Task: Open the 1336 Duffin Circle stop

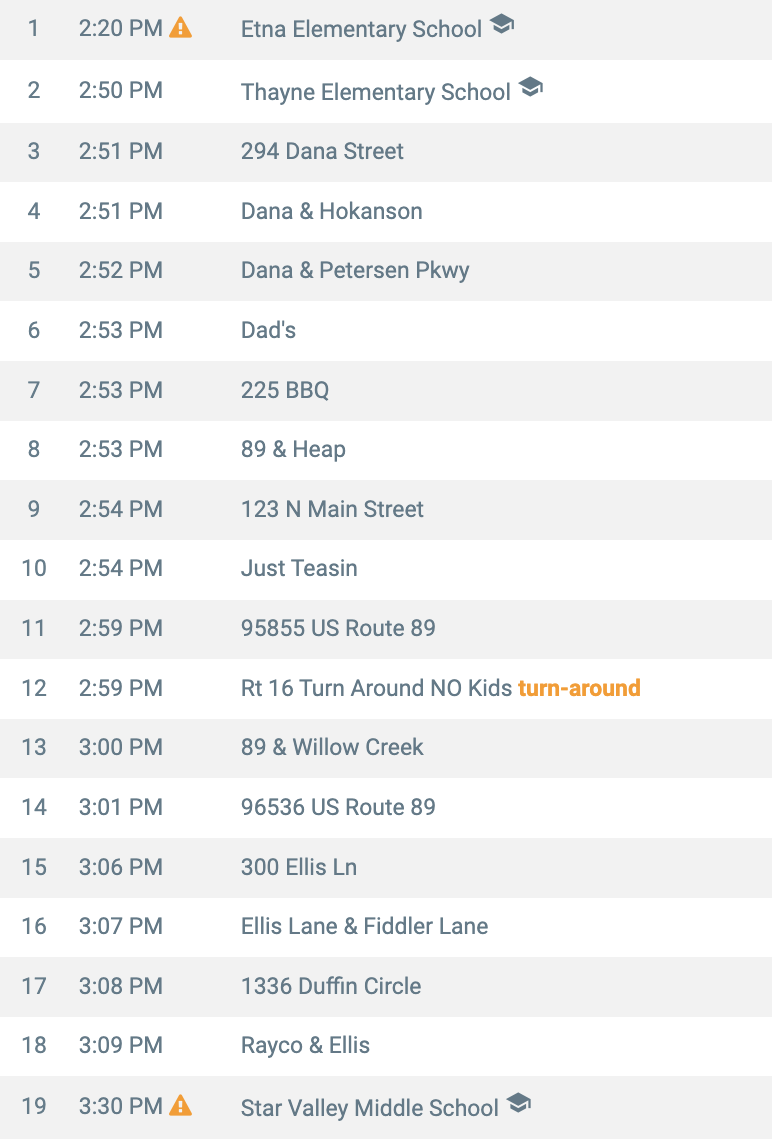Action: tap(331, 986)
